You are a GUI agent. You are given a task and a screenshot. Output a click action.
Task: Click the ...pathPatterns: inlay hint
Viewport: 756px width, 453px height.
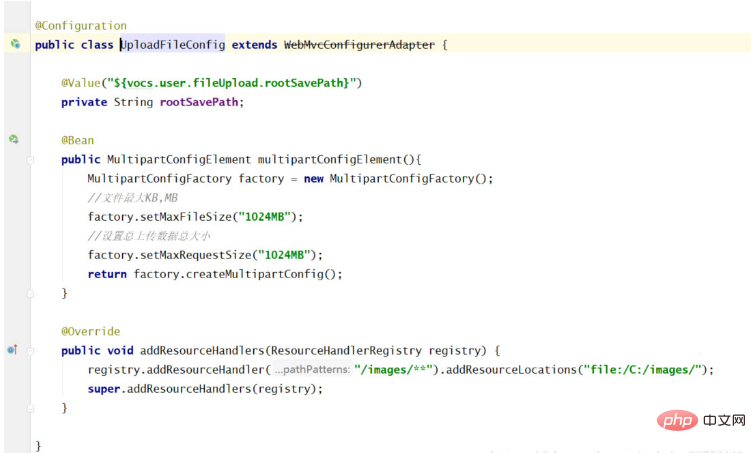312,370
